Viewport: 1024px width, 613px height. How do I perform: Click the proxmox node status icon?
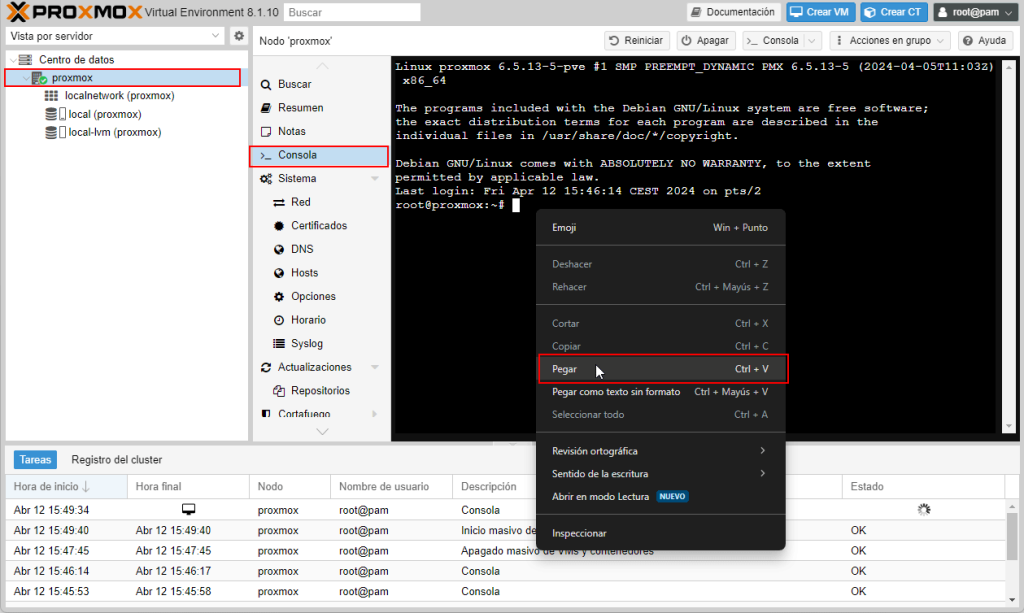40,78
